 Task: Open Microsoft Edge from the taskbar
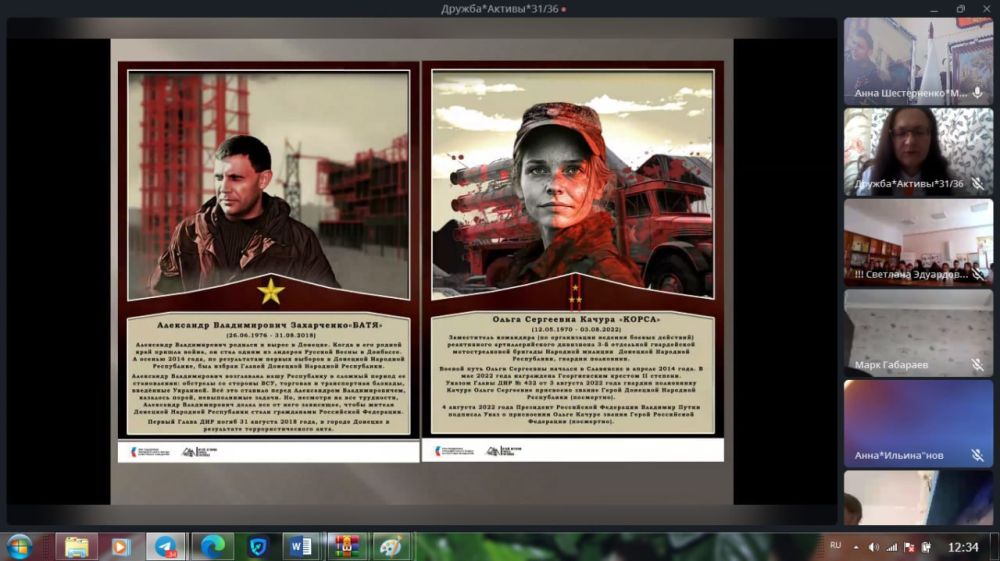pos(212,546)
